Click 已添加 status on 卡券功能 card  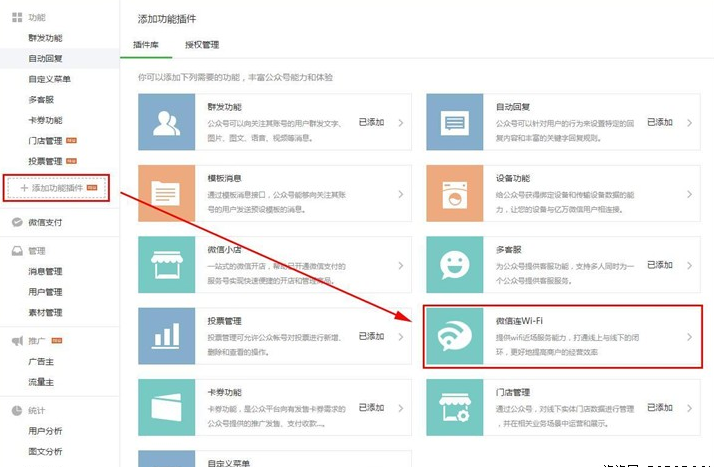click(x=372, y=408)
